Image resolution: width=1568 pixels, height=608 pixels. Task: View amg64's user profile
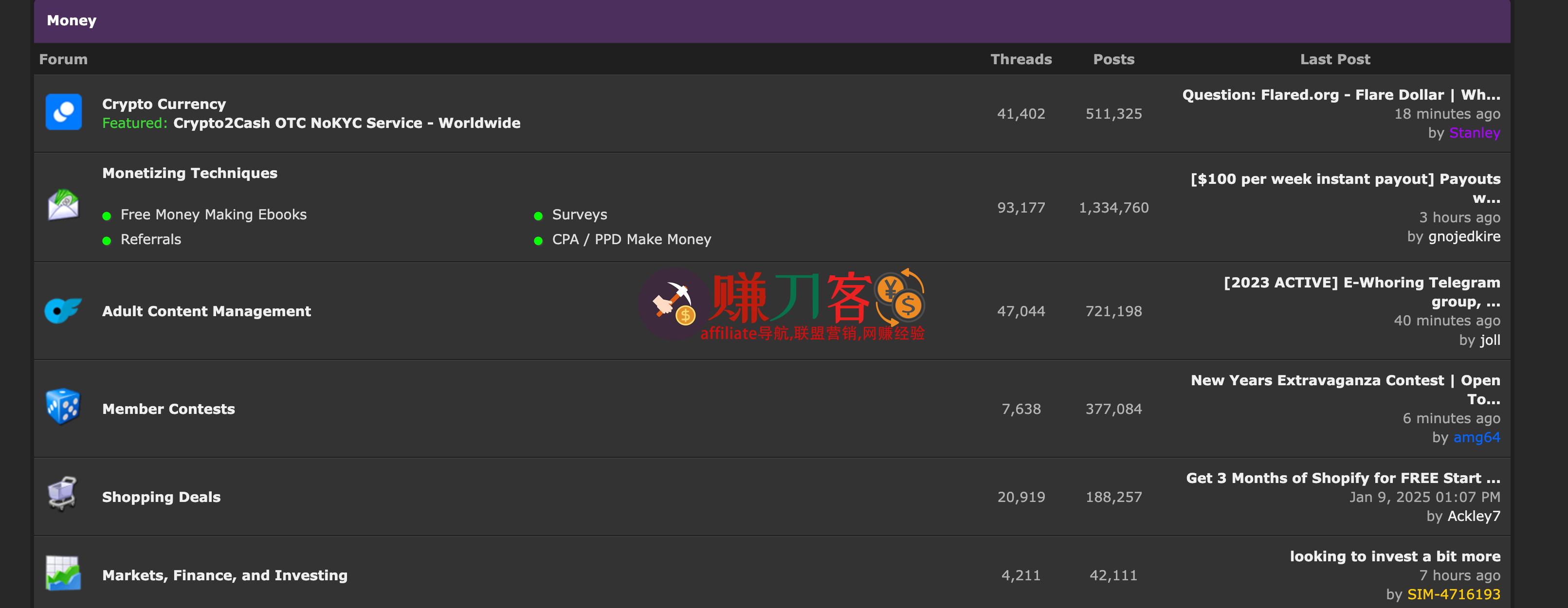pyautogui.click(x=1476, y=438)
